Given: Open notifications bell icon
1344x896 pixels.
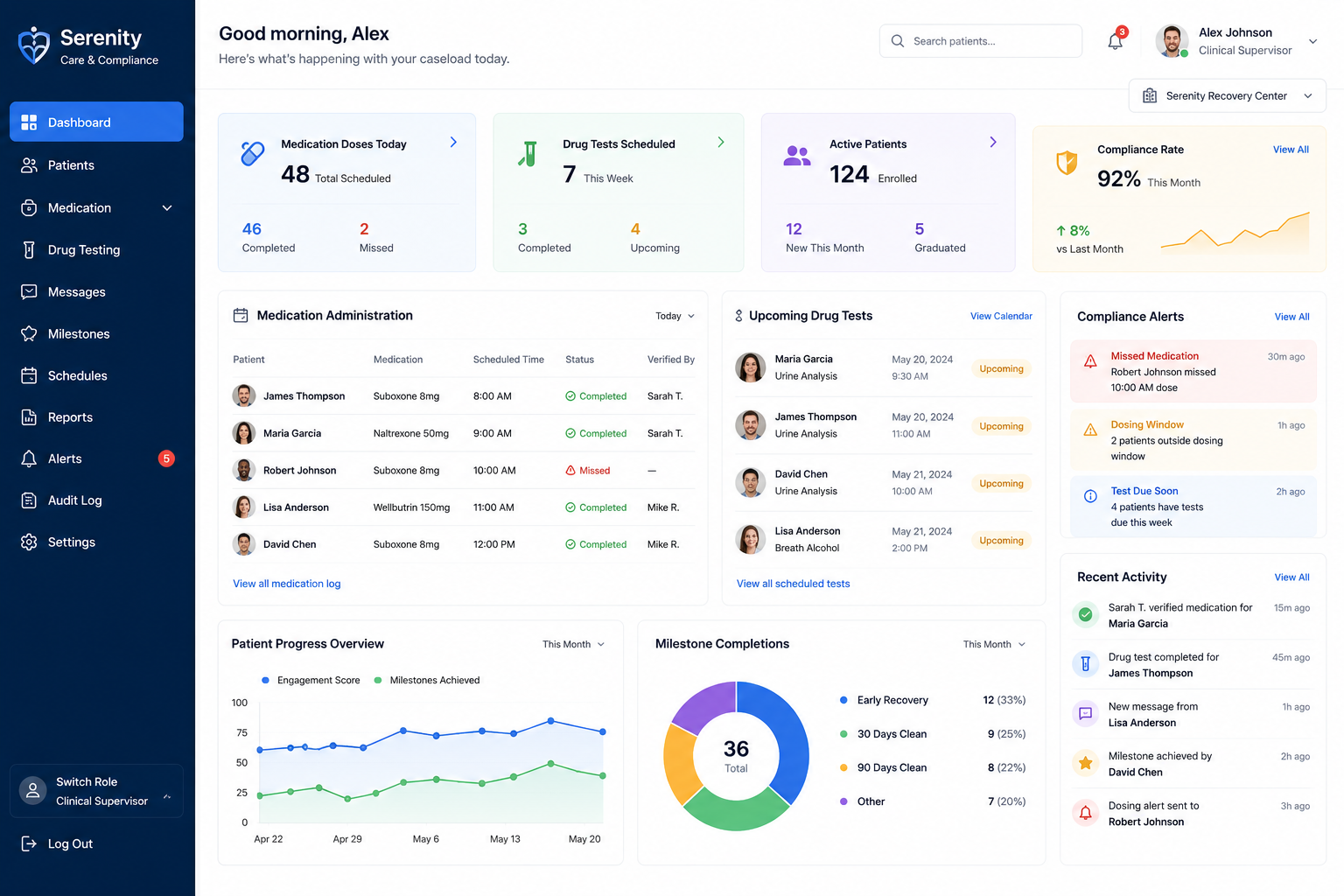Looking at the screenshot, I should pos(1115,41).
